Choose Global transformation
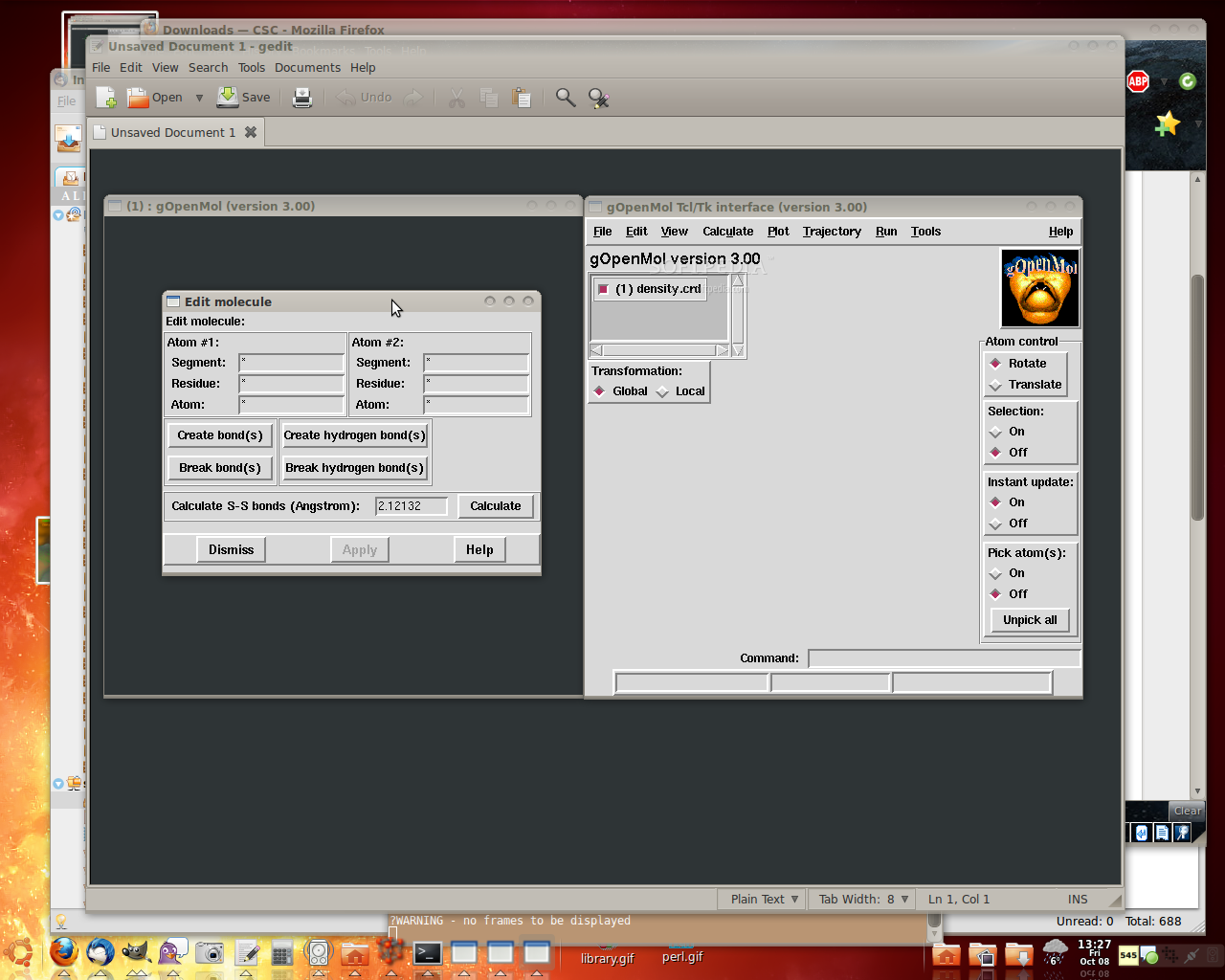Viewport: 1225px width, 980px height. click(620, 391)
